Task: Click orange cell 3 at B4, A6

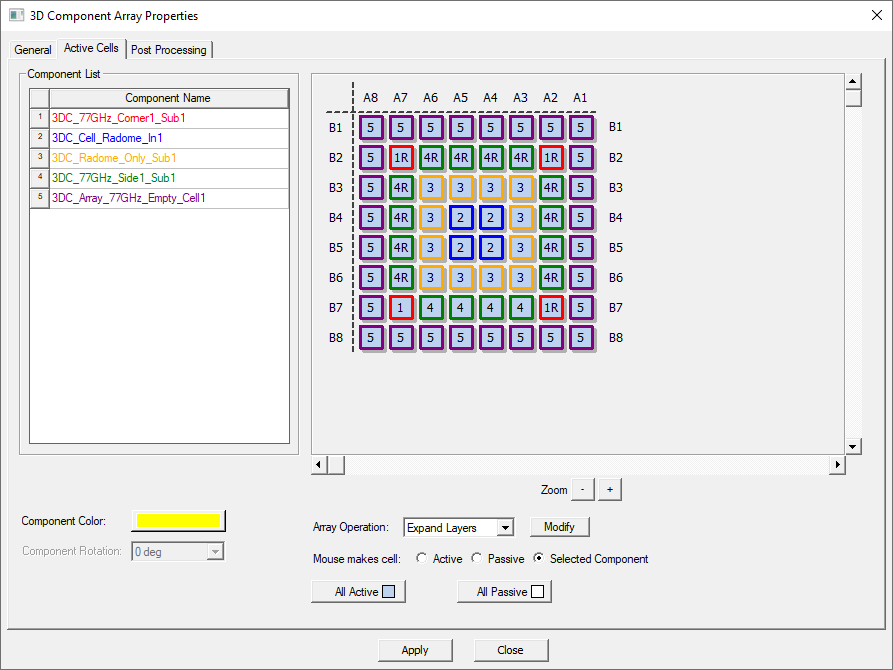Action: [x=431, y=218]
